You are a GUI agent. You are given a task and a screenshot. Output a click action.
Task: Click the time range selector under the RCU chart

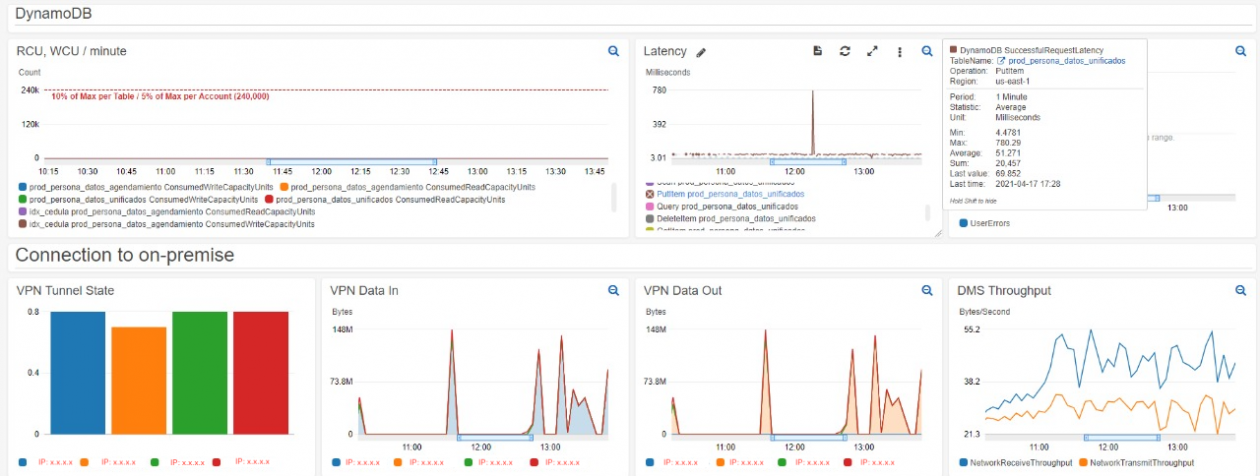[x=351, y=161]
